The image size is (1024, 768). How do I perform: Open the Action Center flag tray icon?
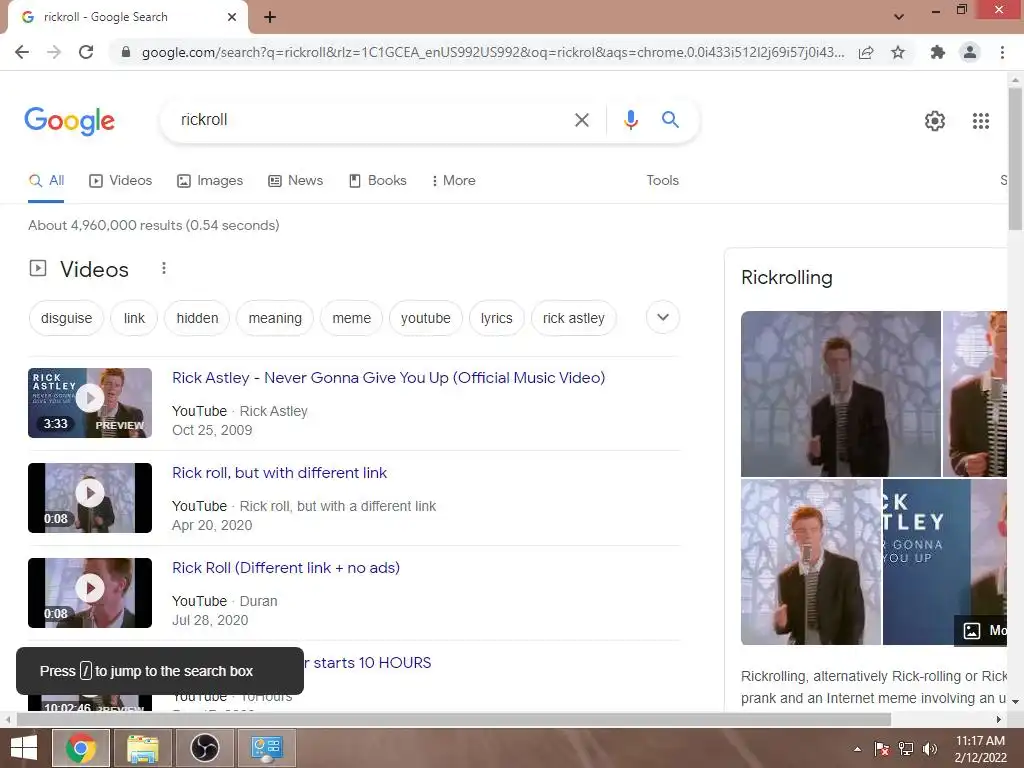[x=882, y=749]
